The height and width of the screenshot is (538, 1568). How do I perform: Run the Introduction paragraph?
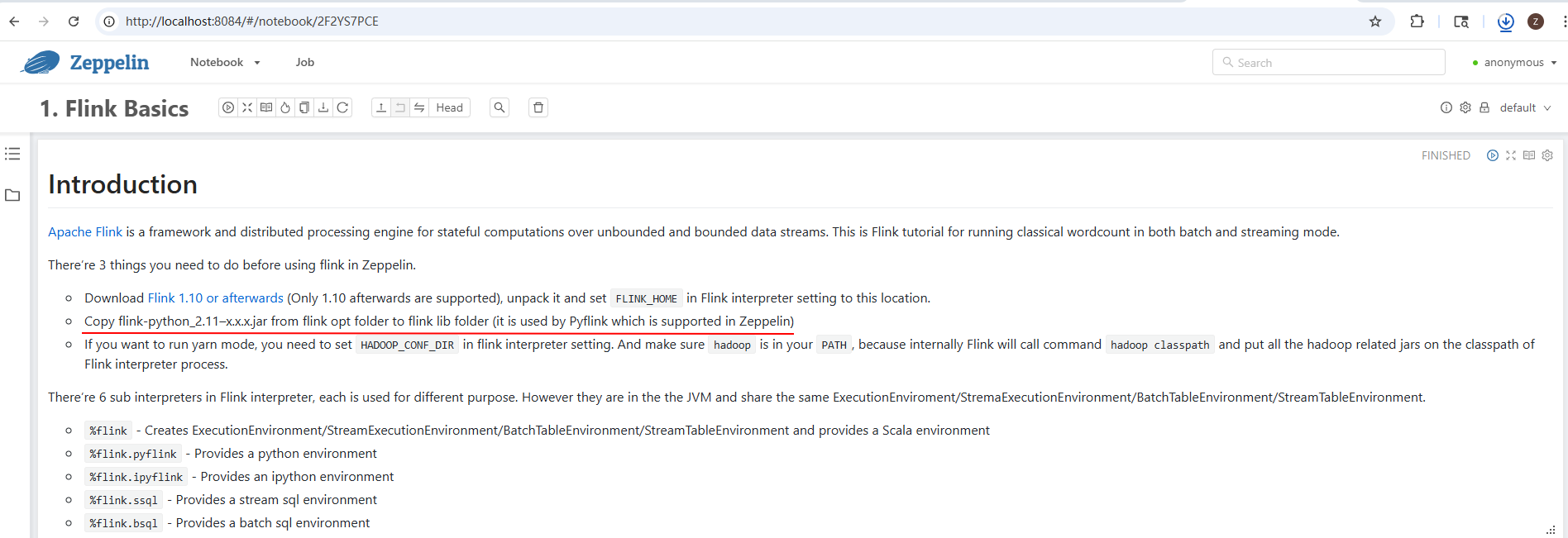(x=1493, y=155)
